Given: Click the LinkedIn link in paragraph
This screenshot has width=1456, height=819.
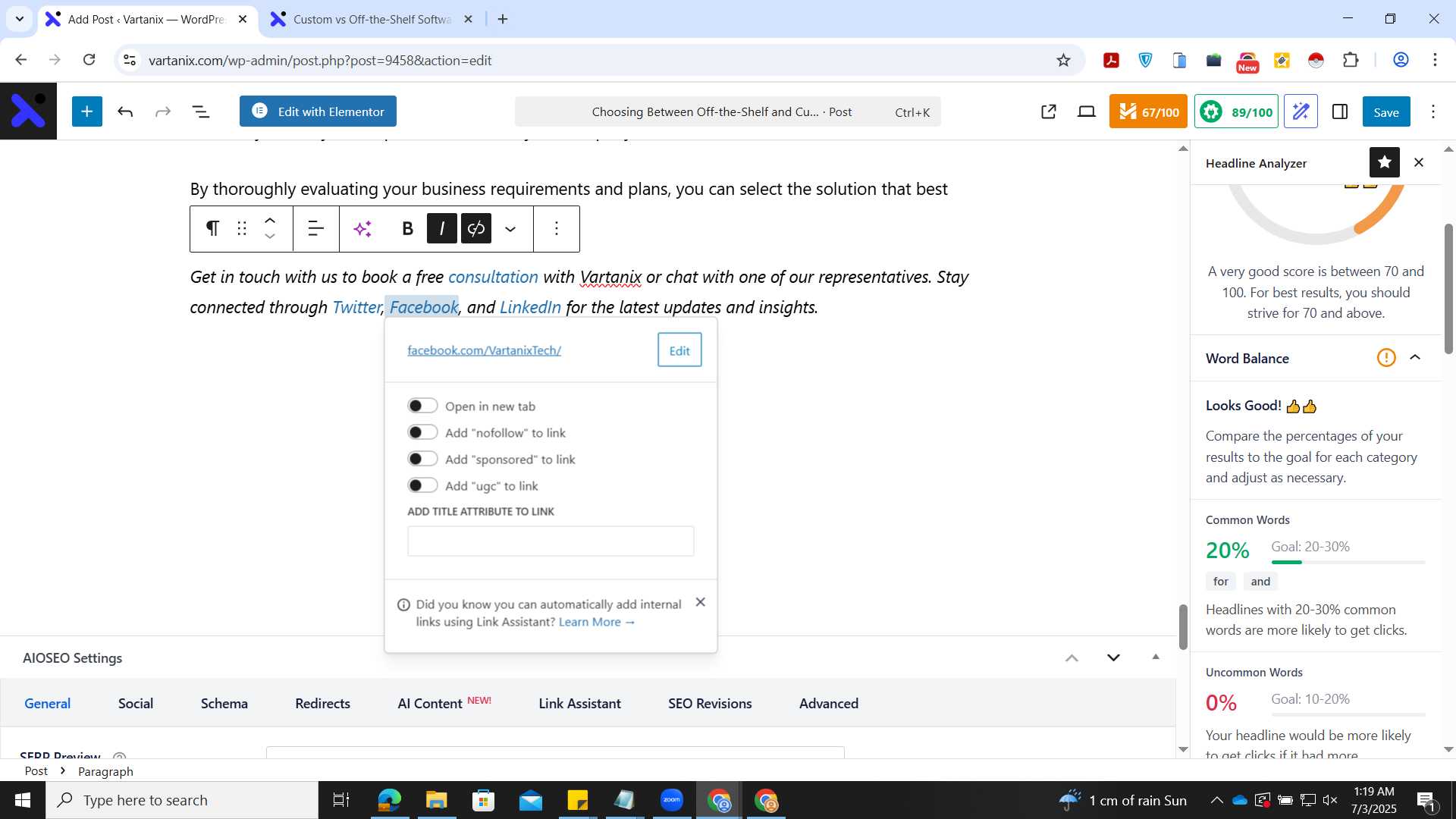Looking at the screenshot, I should 530,307.
